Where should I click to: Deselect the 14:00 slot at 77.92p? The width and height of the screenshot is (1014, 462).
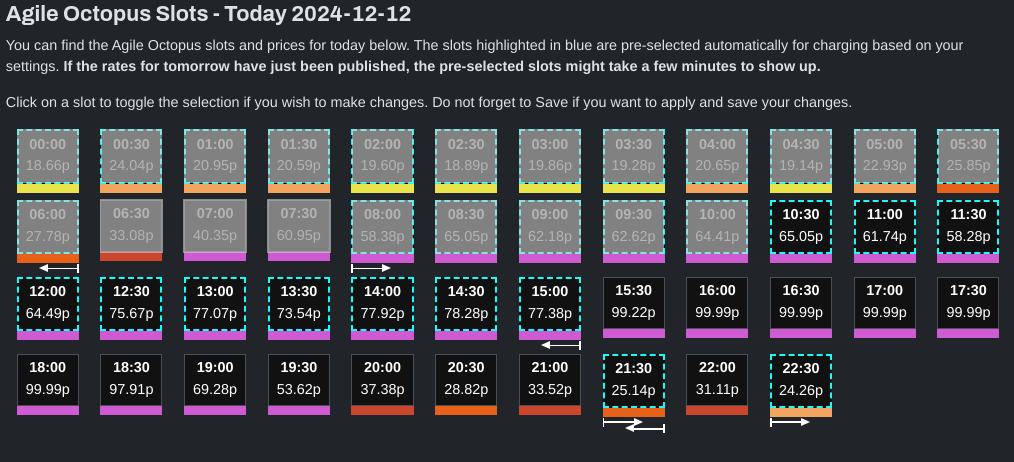382,303
